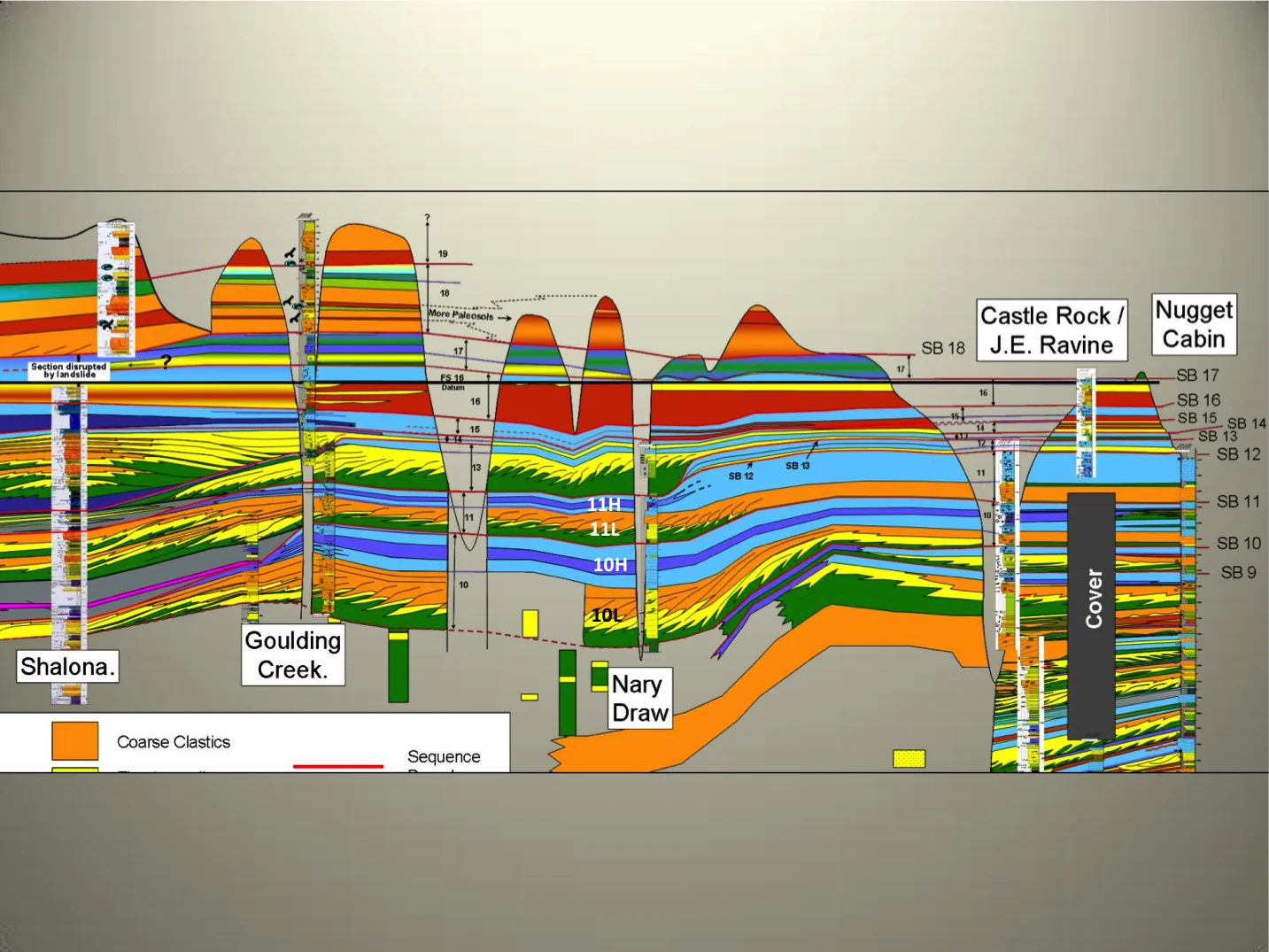Click the SB 17 label
Viewport: 1269px width, 952px height.
pos(1197,375)
